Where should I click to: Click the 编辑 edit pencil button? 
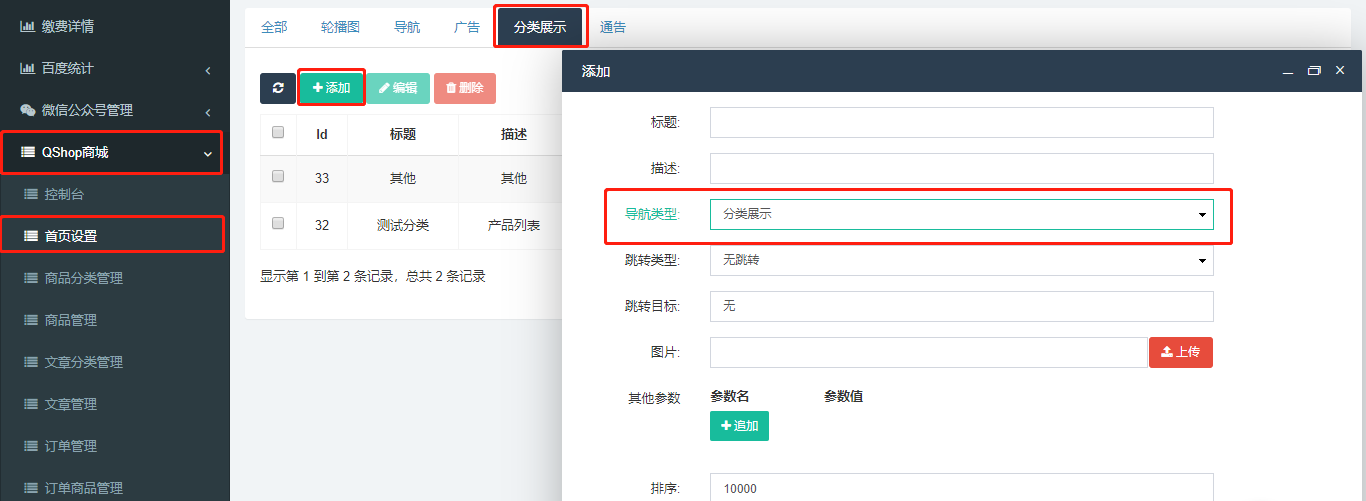pyautogui.click(x=398, y=88)
